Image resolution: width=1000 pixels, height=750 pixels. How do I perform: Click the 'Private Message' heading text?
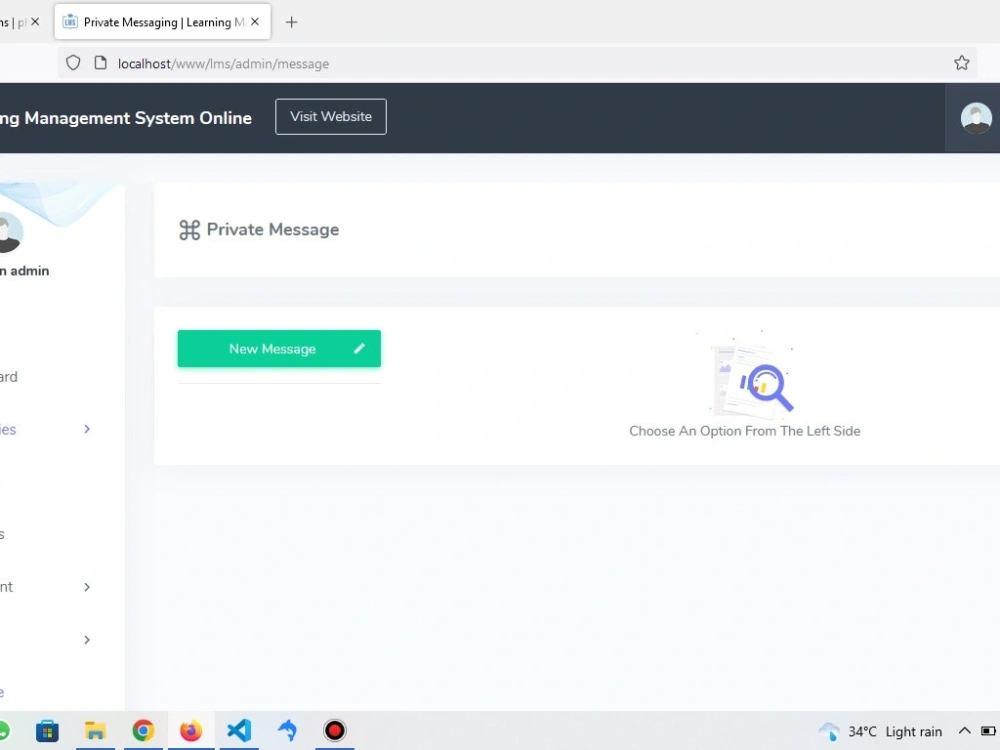click(272, 230)
